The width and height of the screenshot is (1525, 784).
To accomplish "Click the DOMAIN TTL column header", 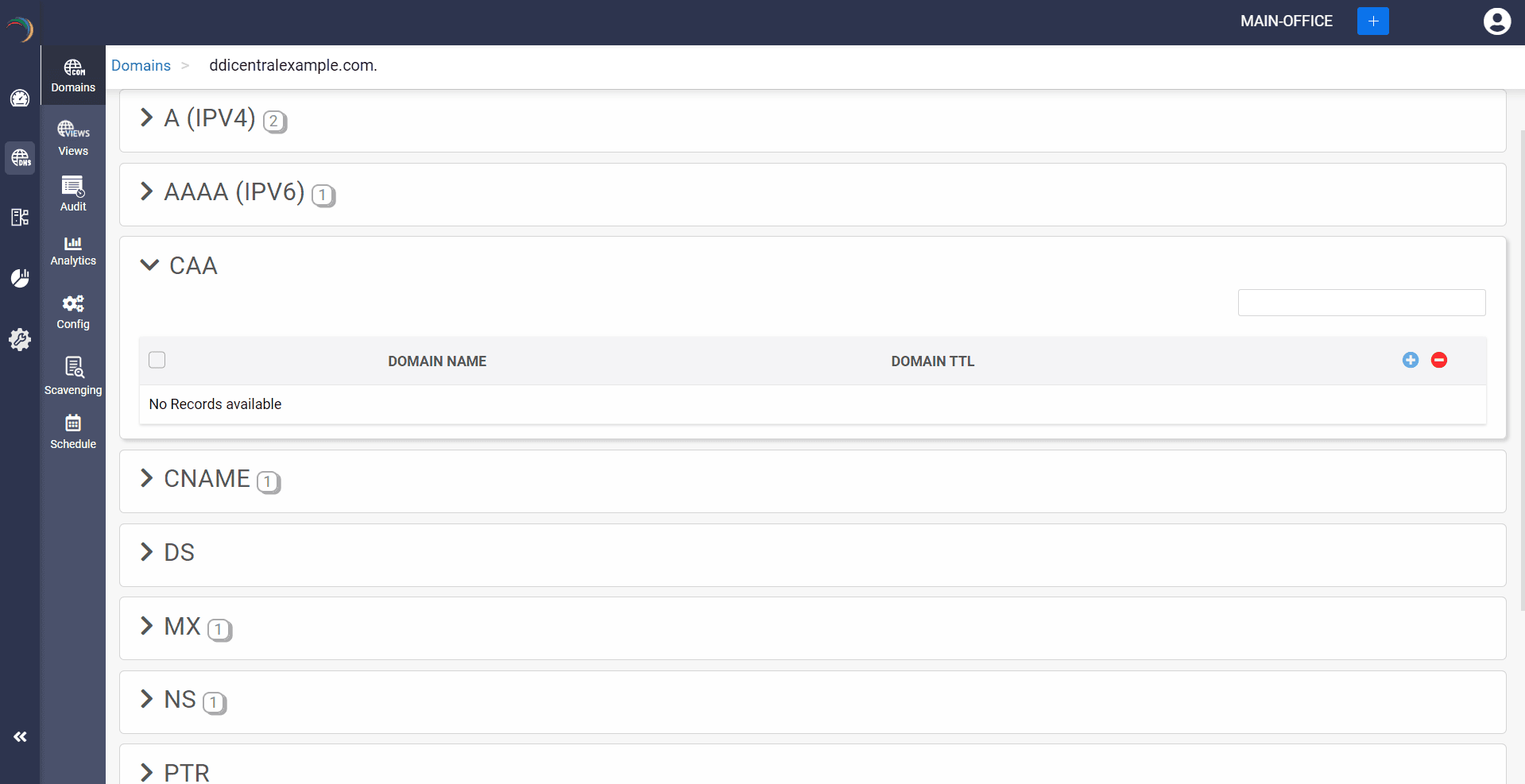I will coord(932,361).
